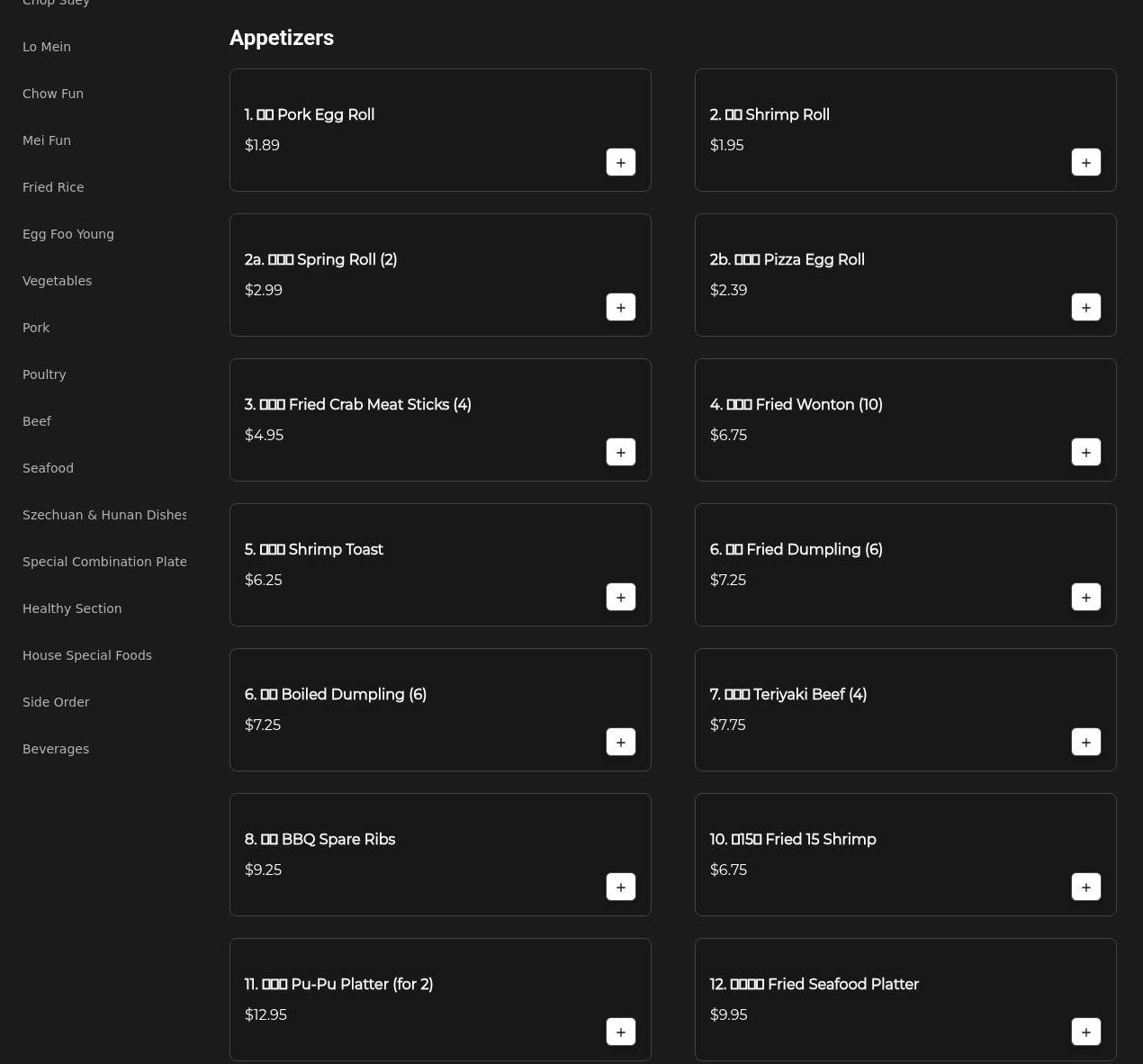Open House Special Foods category
Viewport: 1143px width, 1064px height.
(x=87, y=655)
